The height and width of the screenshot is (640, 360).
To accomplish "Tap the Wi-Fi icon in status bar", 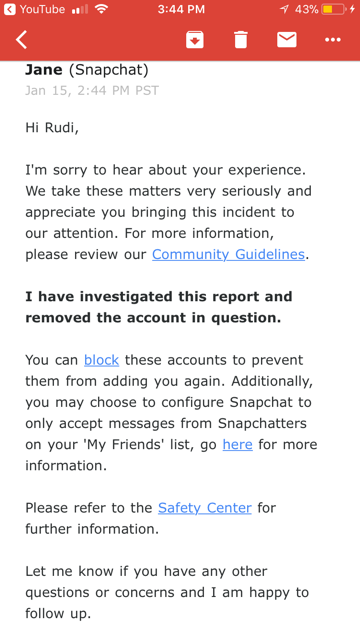I will tap(101, 9).
